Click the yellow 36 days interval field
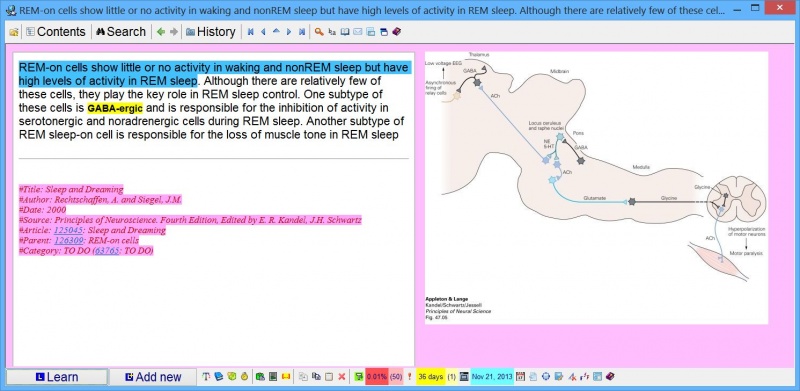Screen dimensions: 800x391 click(x=431, y=377)
